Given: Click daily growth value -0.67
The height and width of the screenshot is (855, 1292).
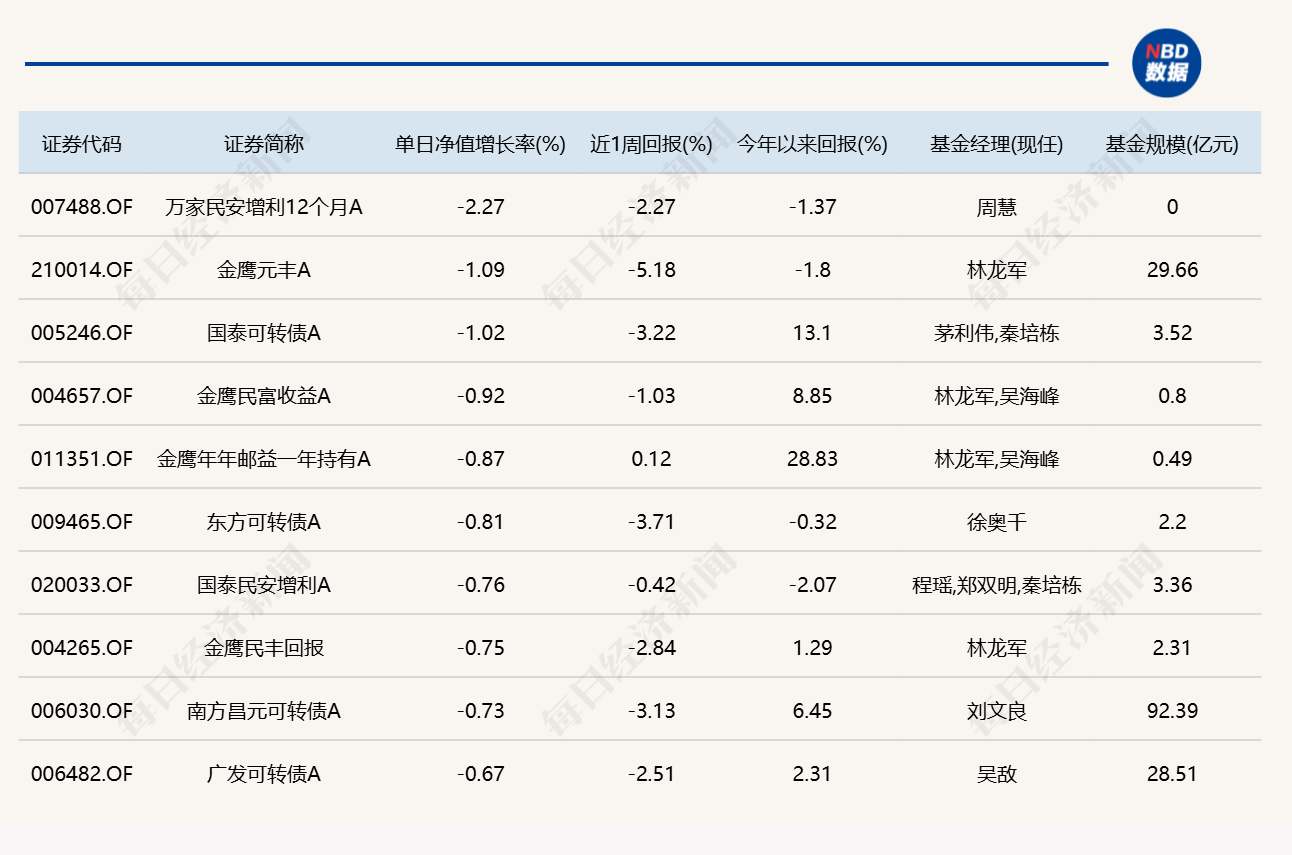Looking at the screenshot, I should point(481,774).
